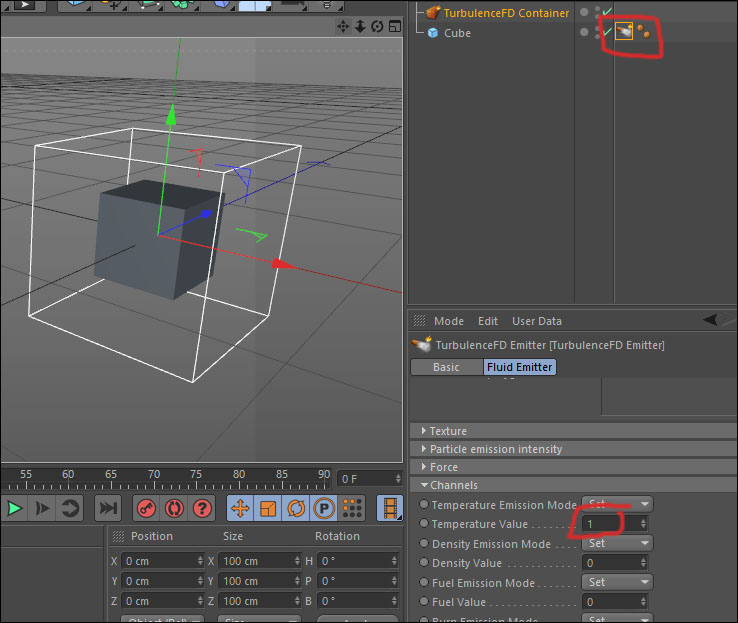Screen dimensions: 738x623
Task: Open the Mode menu in Attribute Manager
Action: (449, 321)
